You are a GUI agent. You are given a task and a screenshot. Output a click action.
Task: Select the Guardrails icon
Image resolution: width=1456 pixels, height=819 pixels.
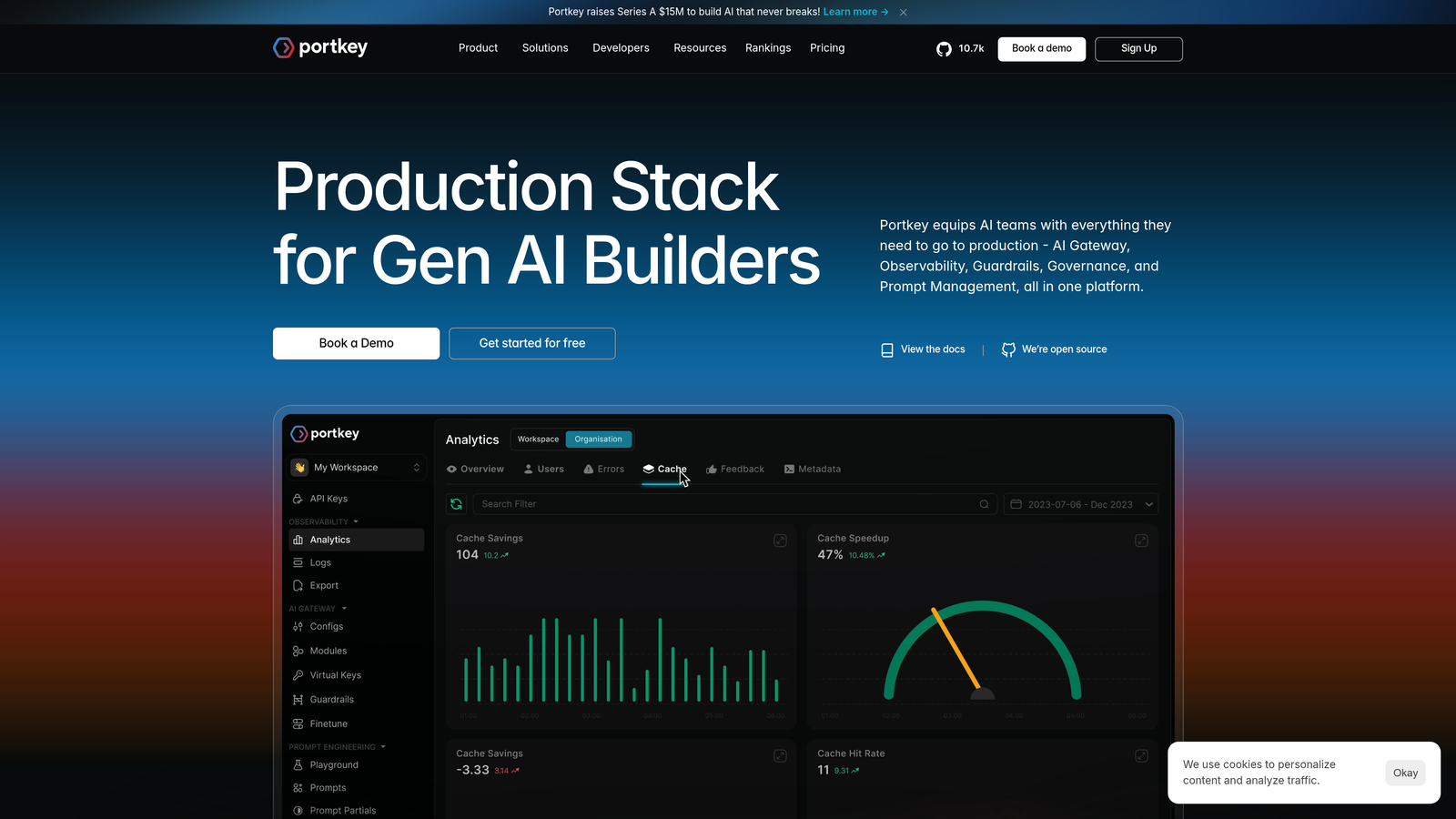tap(298, 699)
